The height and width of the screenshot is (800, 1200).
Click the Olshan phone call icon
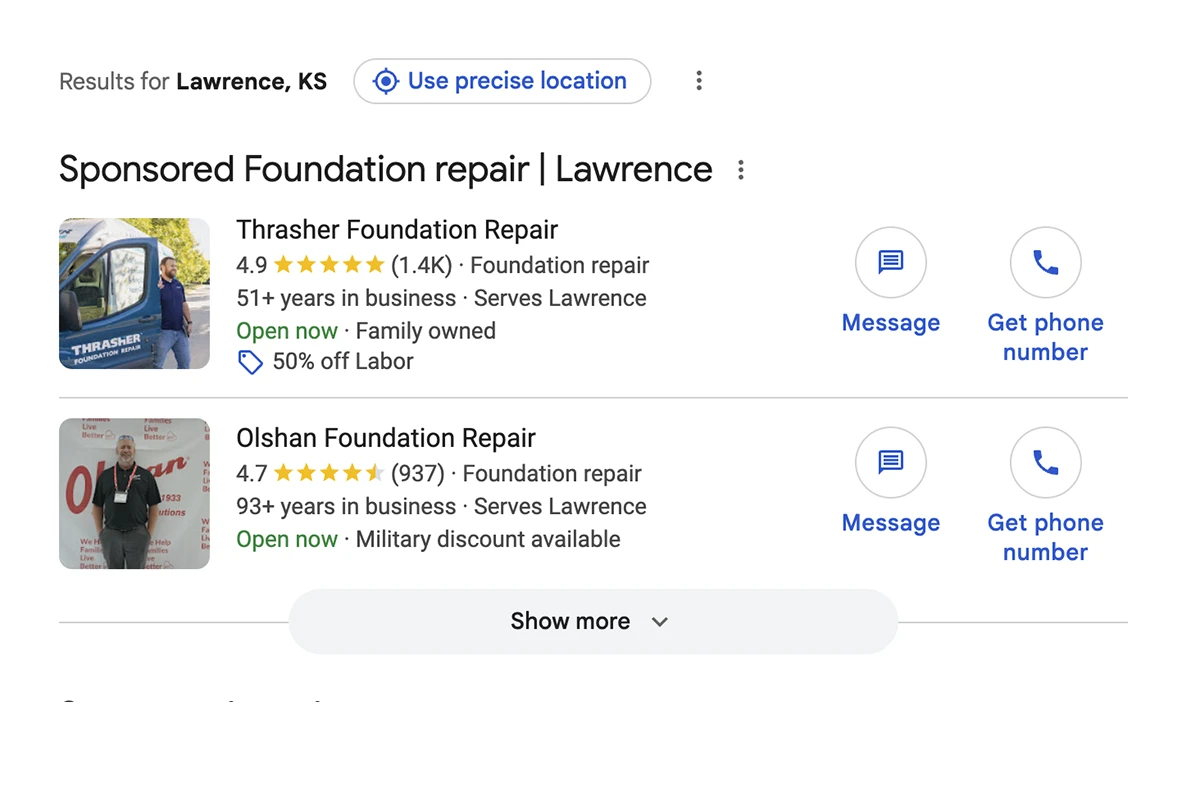click(1045, 462)
